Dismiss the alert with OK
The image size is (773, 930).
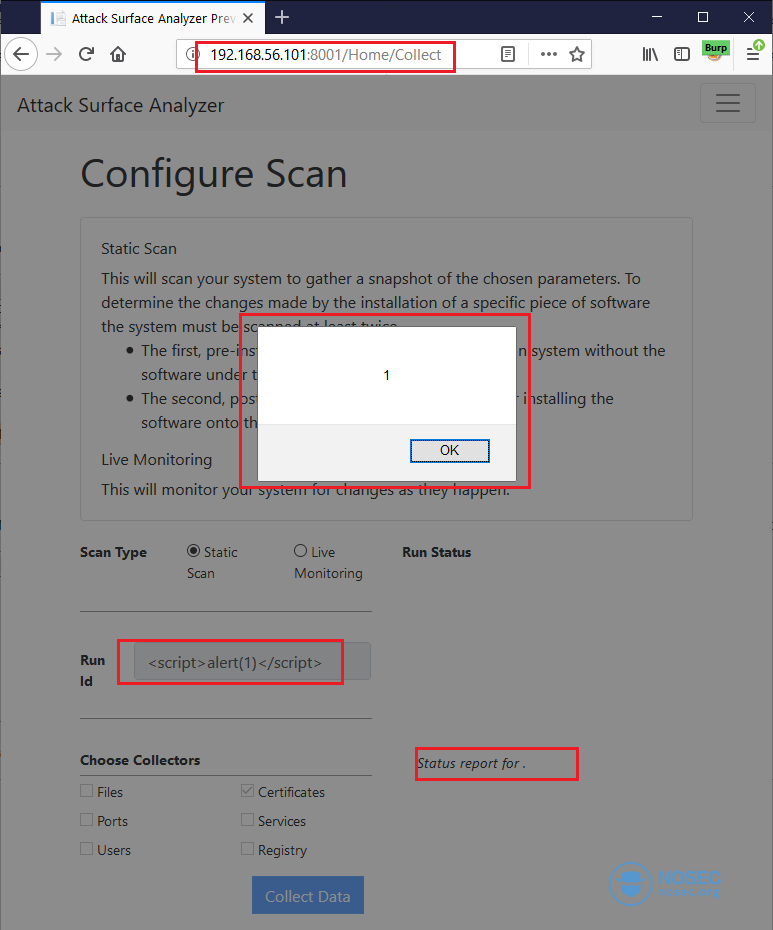[450, 451]
